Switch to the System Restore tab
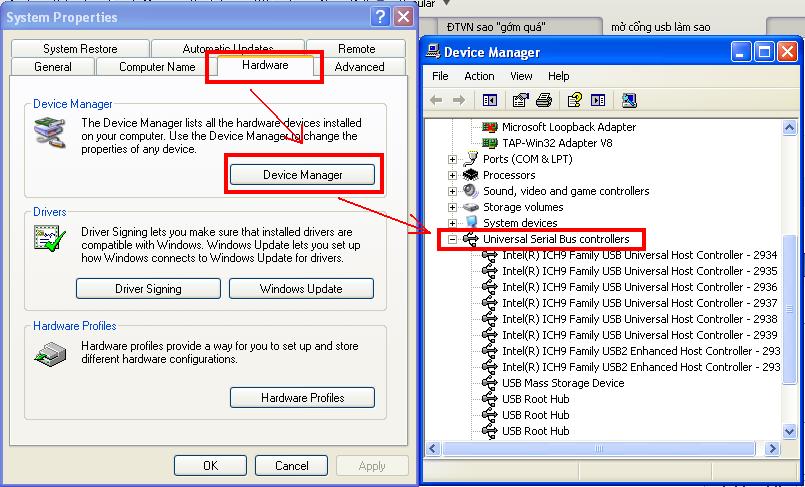 80,49
